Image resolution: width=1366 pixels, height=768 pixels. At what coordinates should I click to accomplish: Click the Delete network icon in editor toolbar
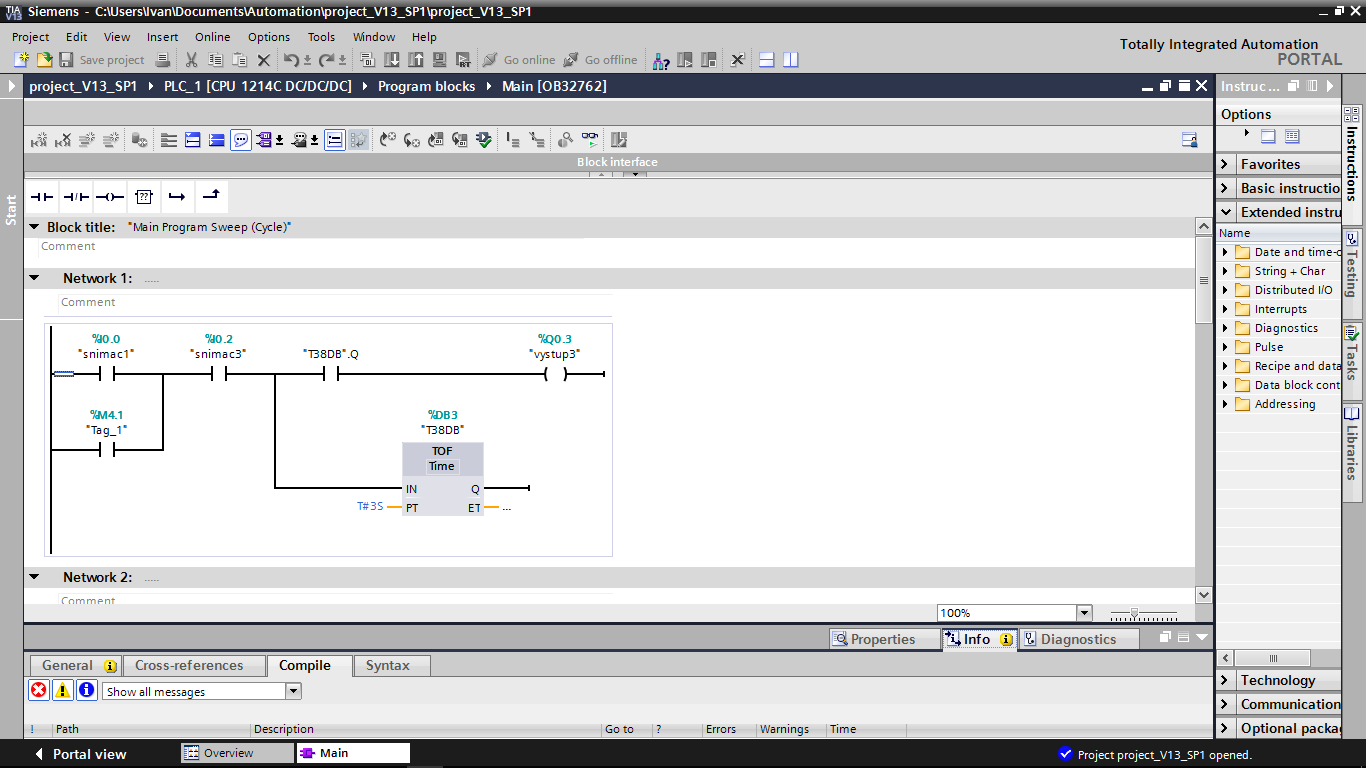(62, 140)
